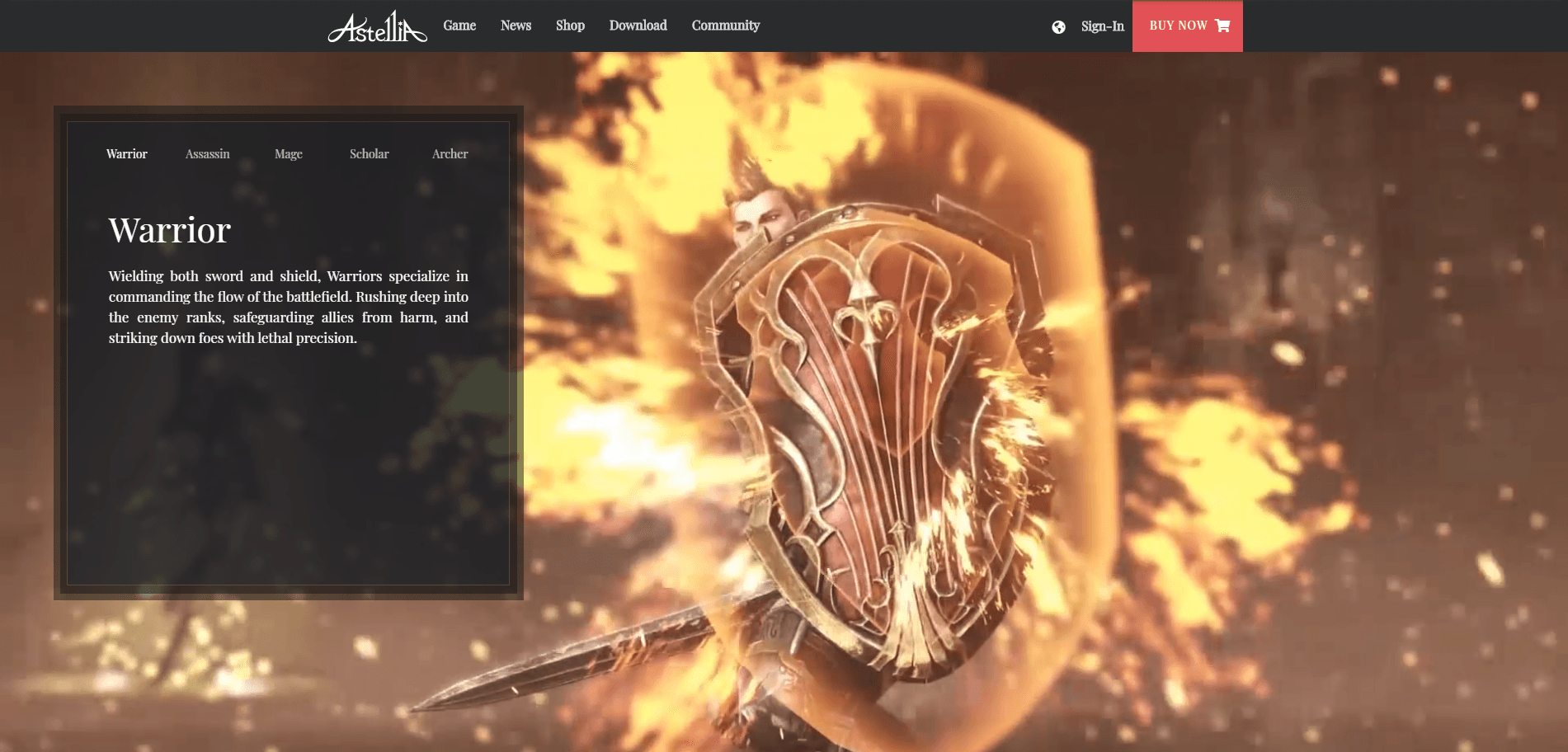Image resolution: width=1568 pixels, height=752 pixels.
Task: Go to the Shop menu
Action: click(x=570, y=26)
